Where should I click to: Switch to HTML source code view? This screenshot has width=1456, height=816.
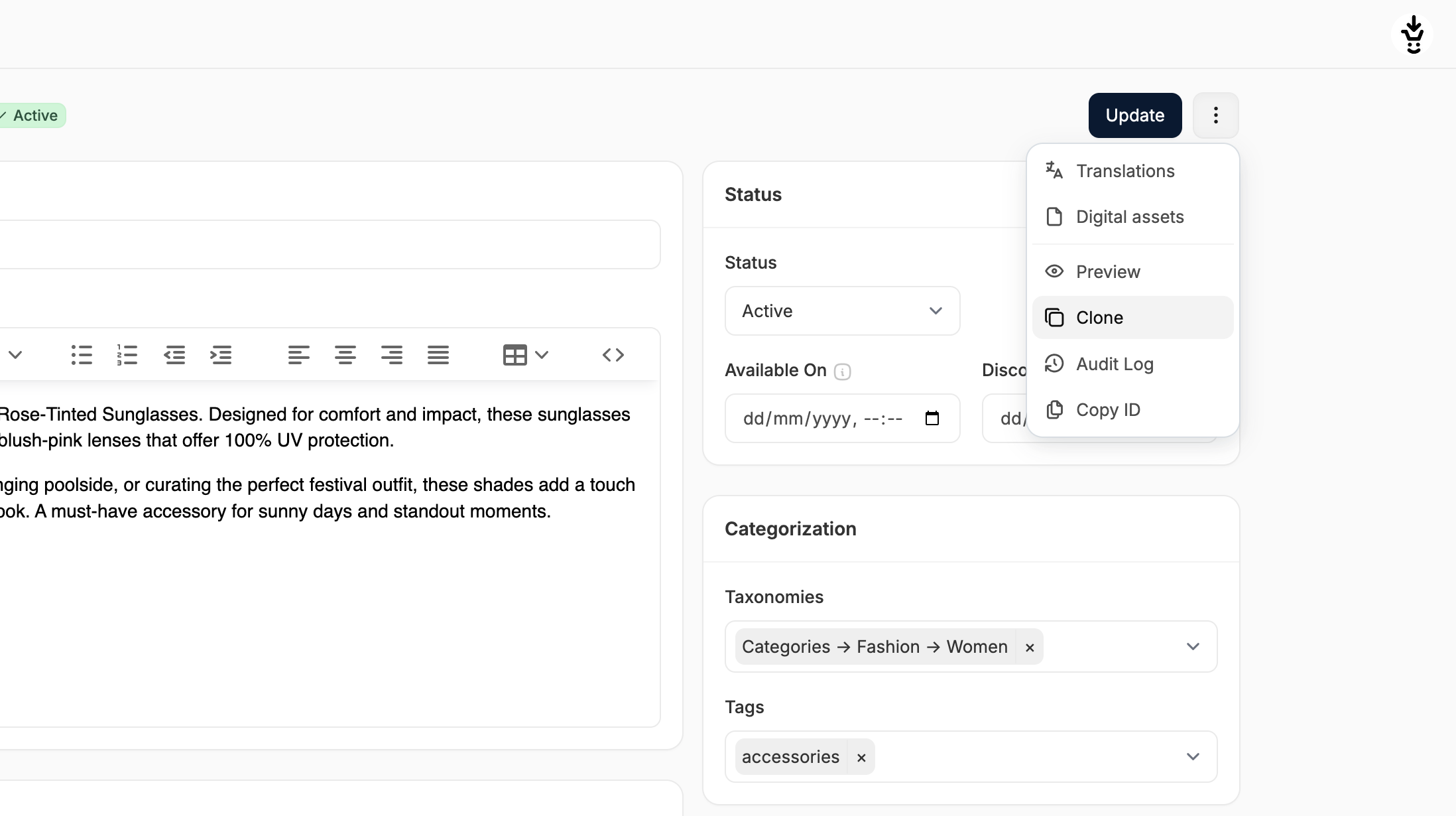click(x=613, y=355)
